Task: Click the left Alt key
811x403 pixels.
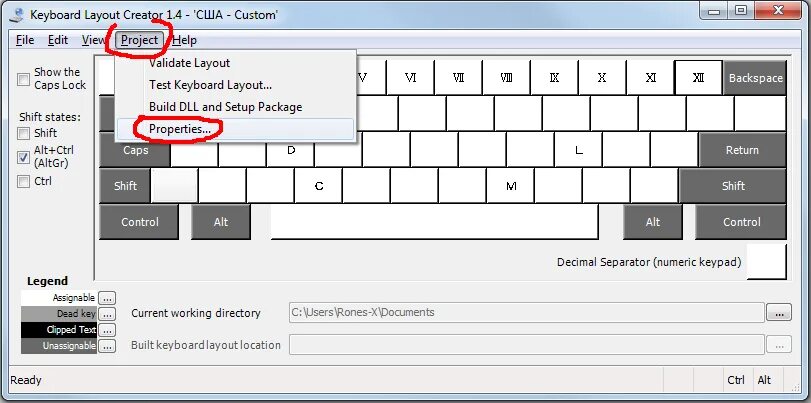Action: 221,222
